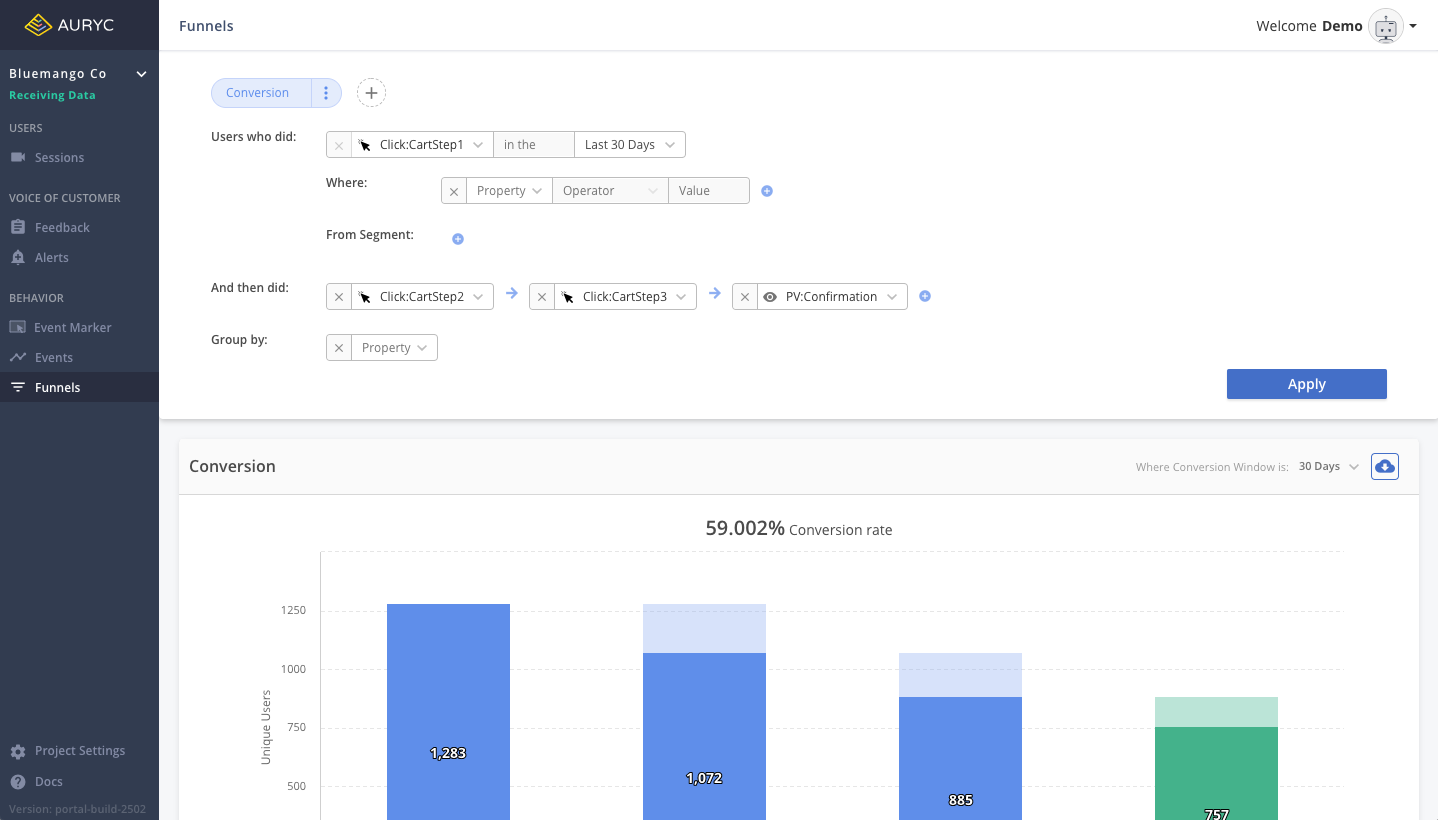This screenshot has height=820, width=1438.
Task: Add a new funnel with plus icon
Action: (371, 93)
